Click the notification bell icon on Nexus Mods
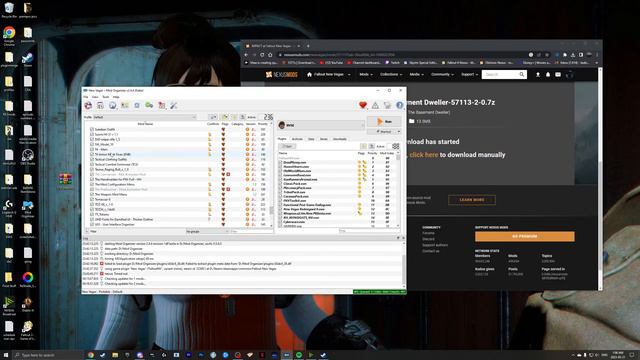This screenshot has width=640, height=360. tap(548, 75)
